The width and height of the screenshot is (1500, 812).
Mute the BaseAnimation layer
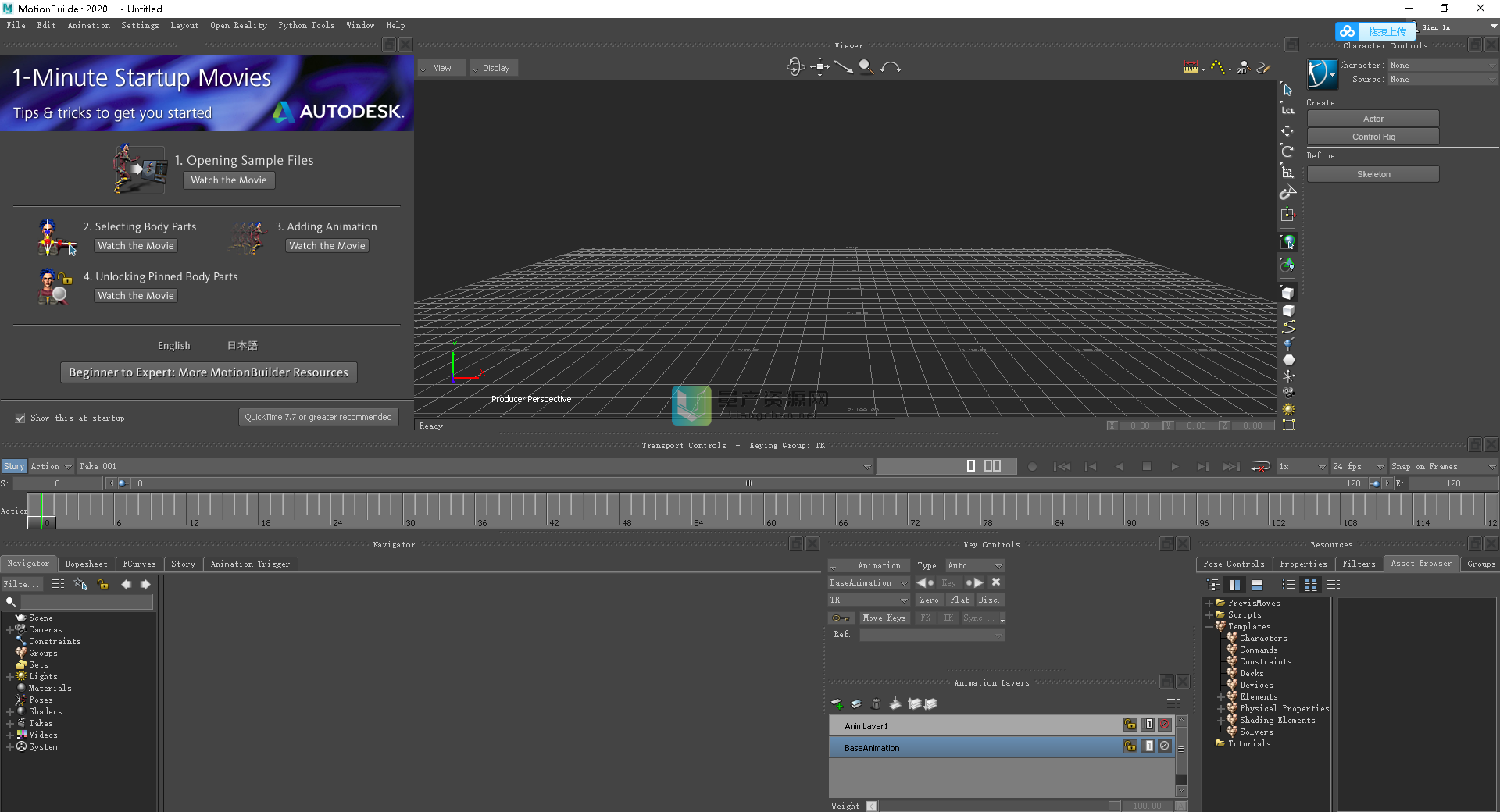(x=1164, y=746)
